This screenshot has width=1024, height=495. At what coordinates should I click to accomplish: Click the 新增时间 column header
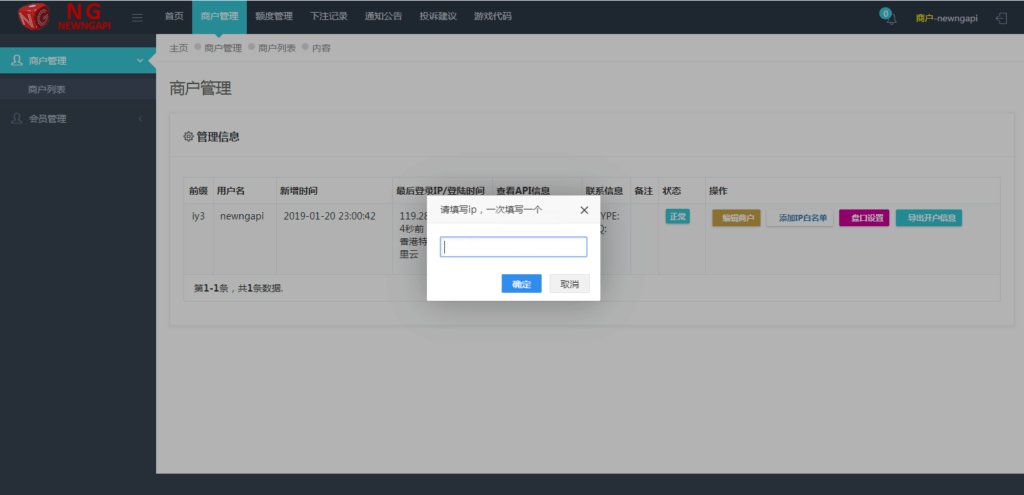(x=298, y=191)
